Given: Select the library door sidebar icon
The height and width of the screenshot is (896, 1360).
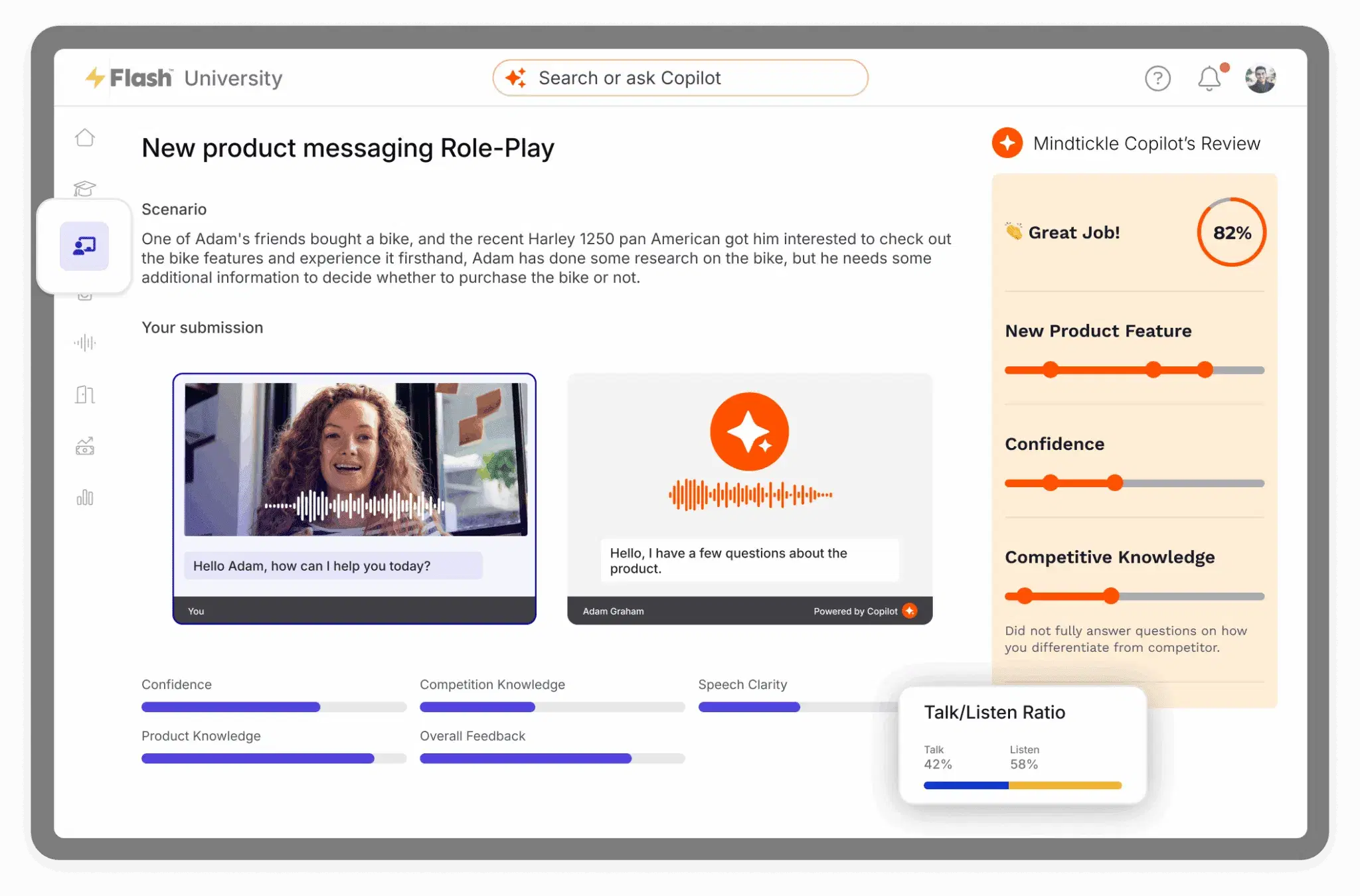Looking at the screenshot, I should 85,394.
